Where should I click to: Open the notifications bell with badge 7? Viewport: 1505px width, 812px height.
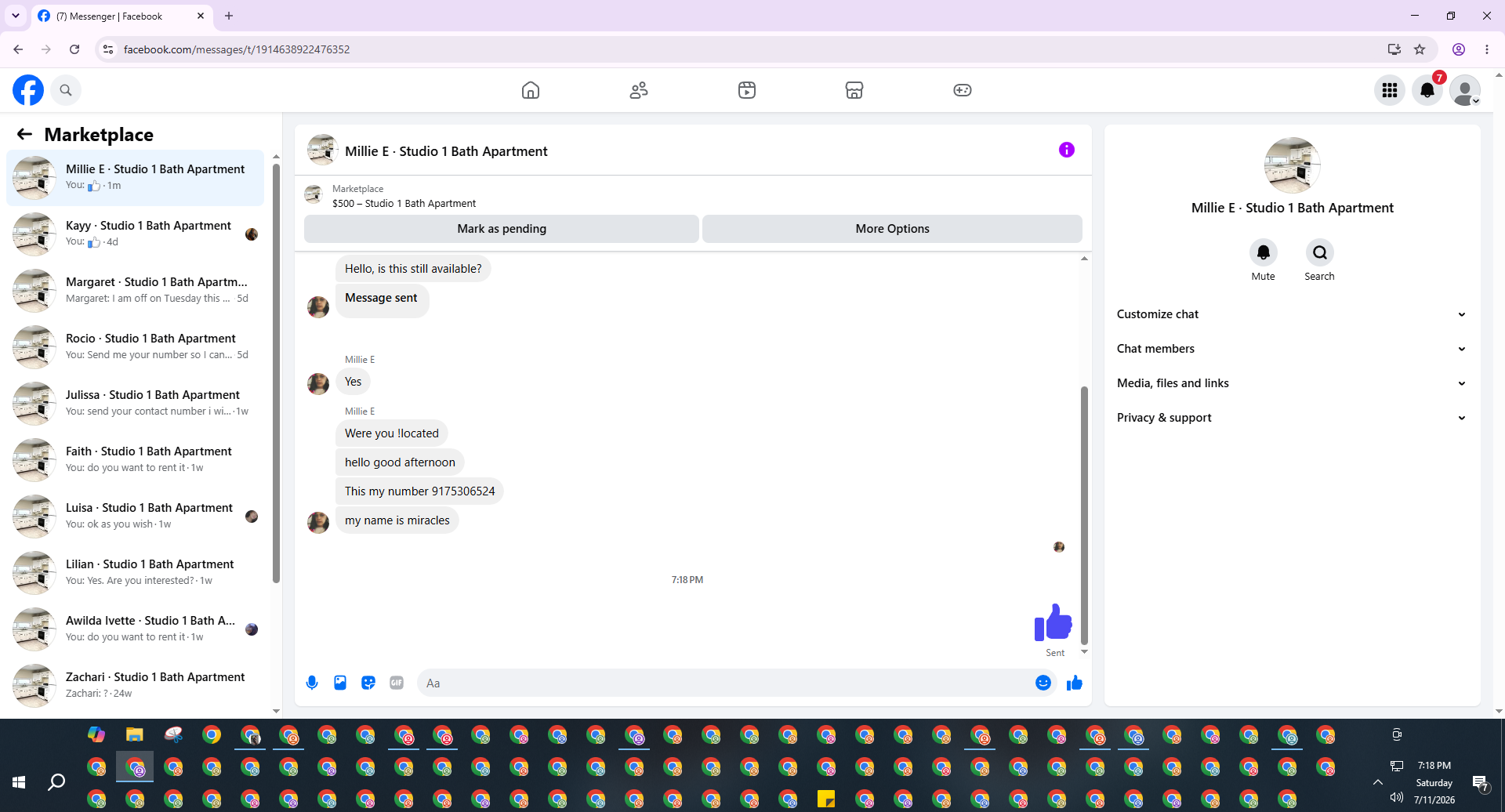[x=1427, y=90]
